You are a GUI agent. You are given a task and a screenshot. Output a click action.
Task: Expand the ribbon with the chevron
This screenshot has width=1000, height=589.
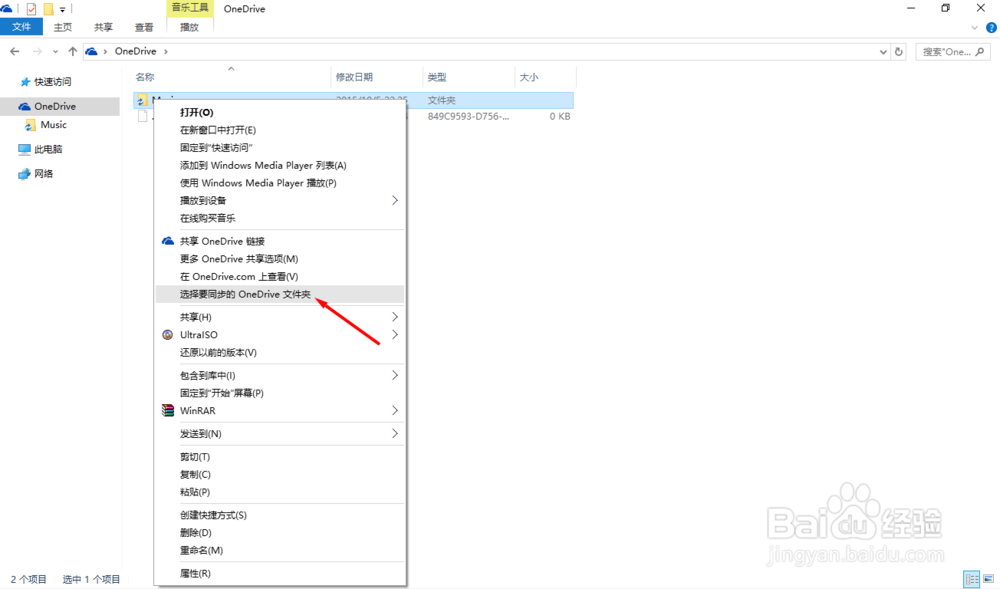pyautogui.click(x=974, y=27)
